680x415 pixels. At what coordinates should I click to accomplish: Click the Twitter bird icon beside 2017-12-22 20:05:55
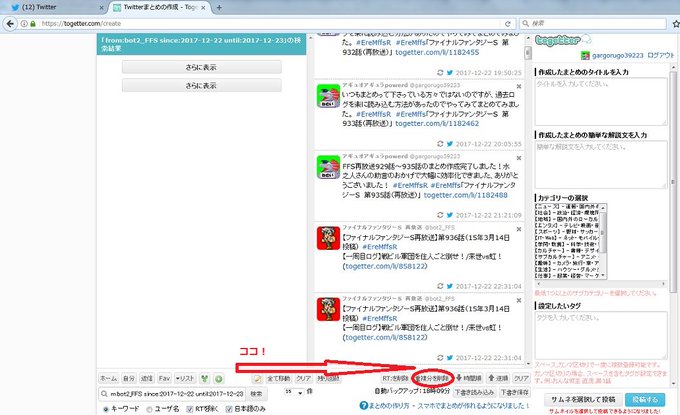(x=450, y=144)
